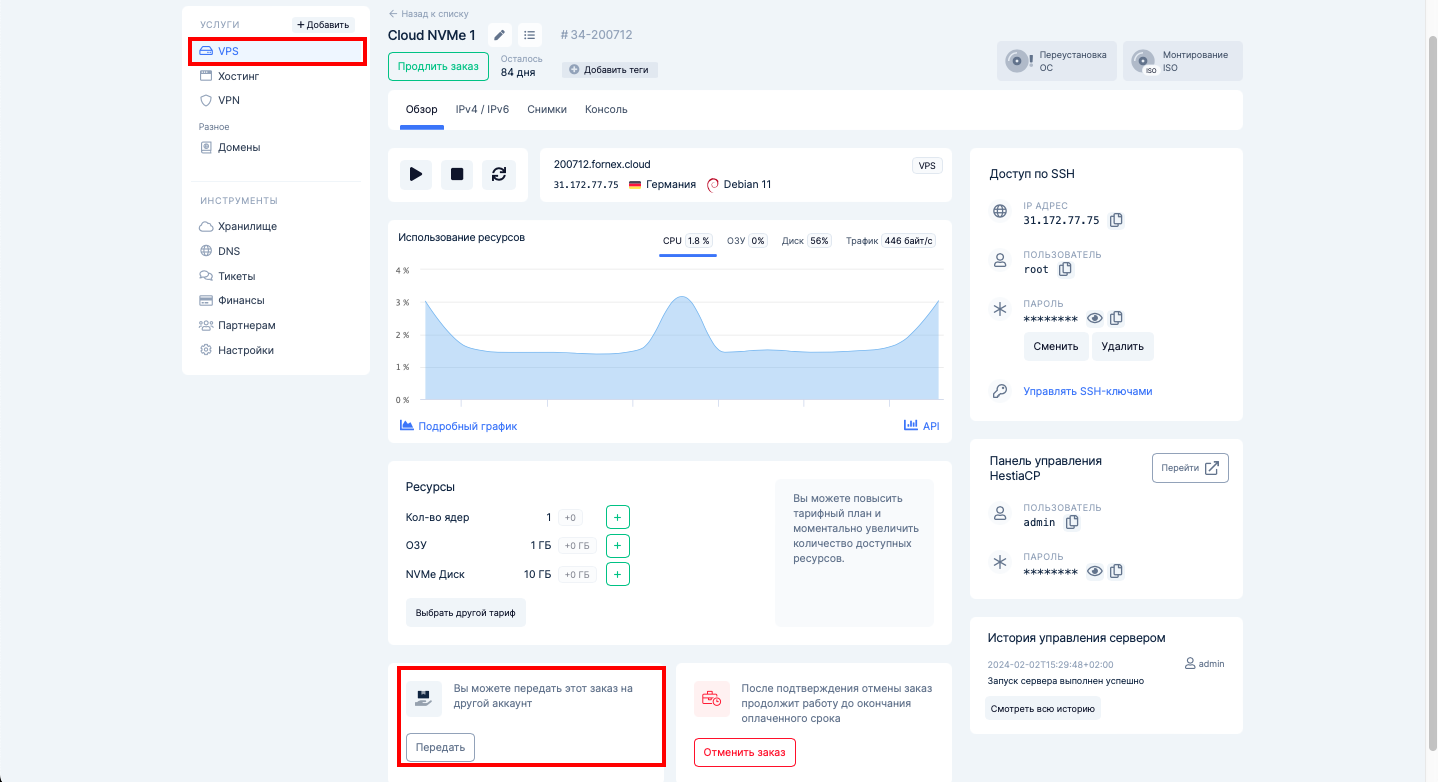Screen dimensions: 1438x782
Task: Increase ОЗУ memory with the plus button
Action: pos(618,546)
